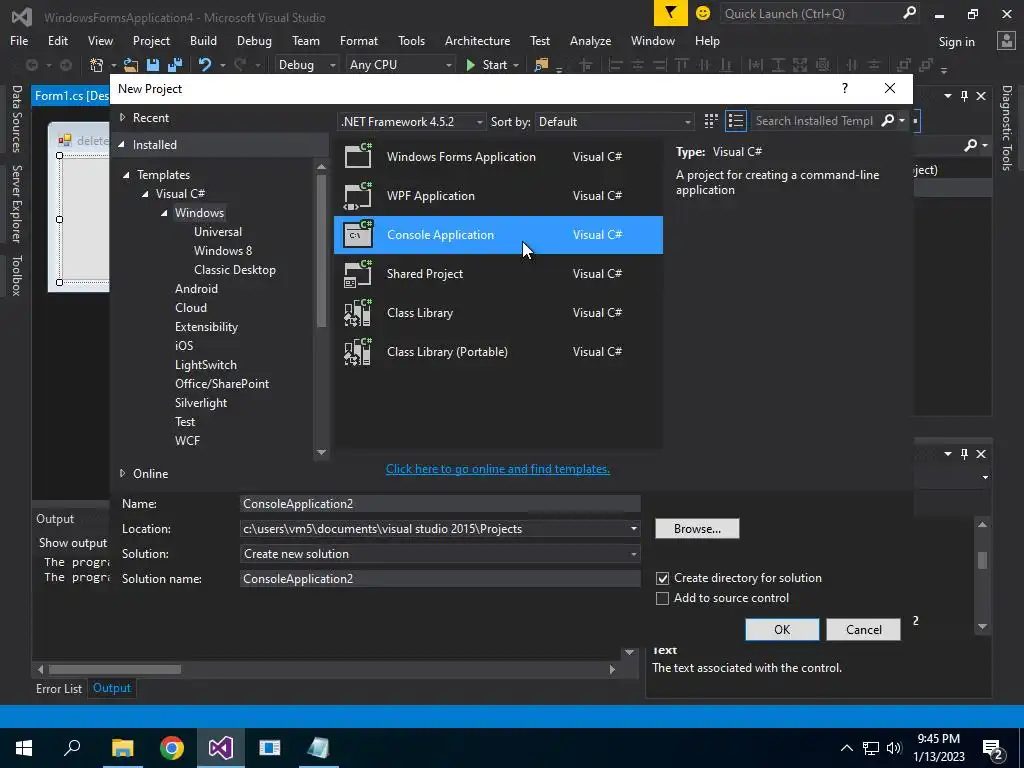Click the account profile icon near Sign in
This screenshot has width=1024, height=768.
[x=1006, y=41]
